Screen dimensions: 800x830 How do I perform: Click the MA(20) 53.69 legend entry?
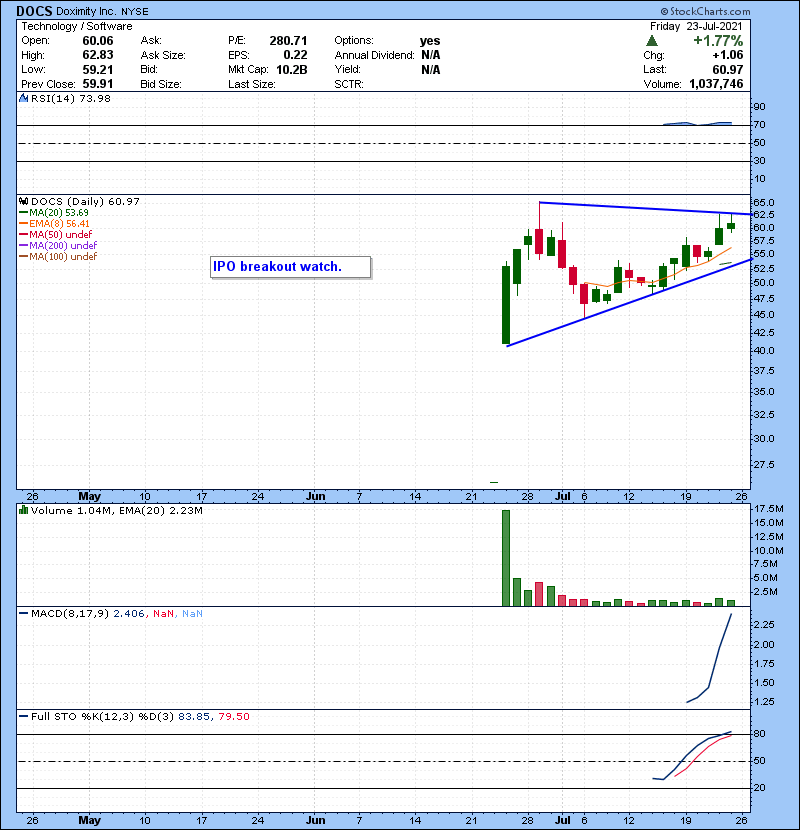pos(54,213)
